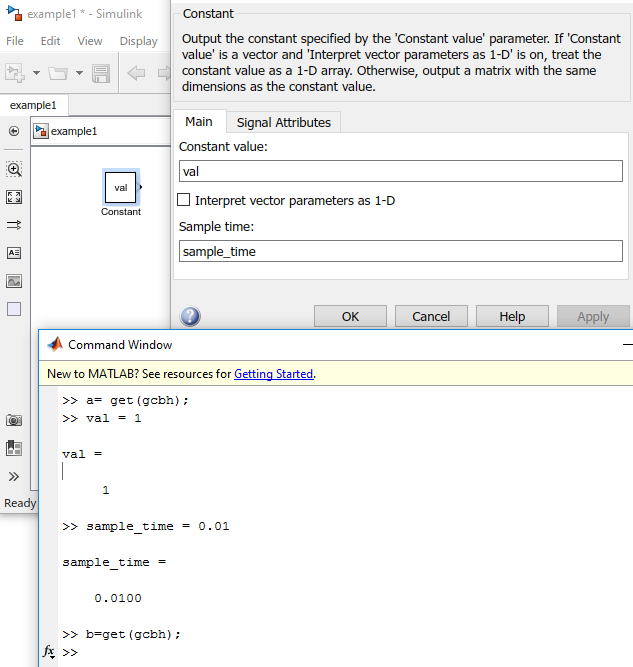
Task: Select the Image annotation tool icon
Action: [14, 281]
